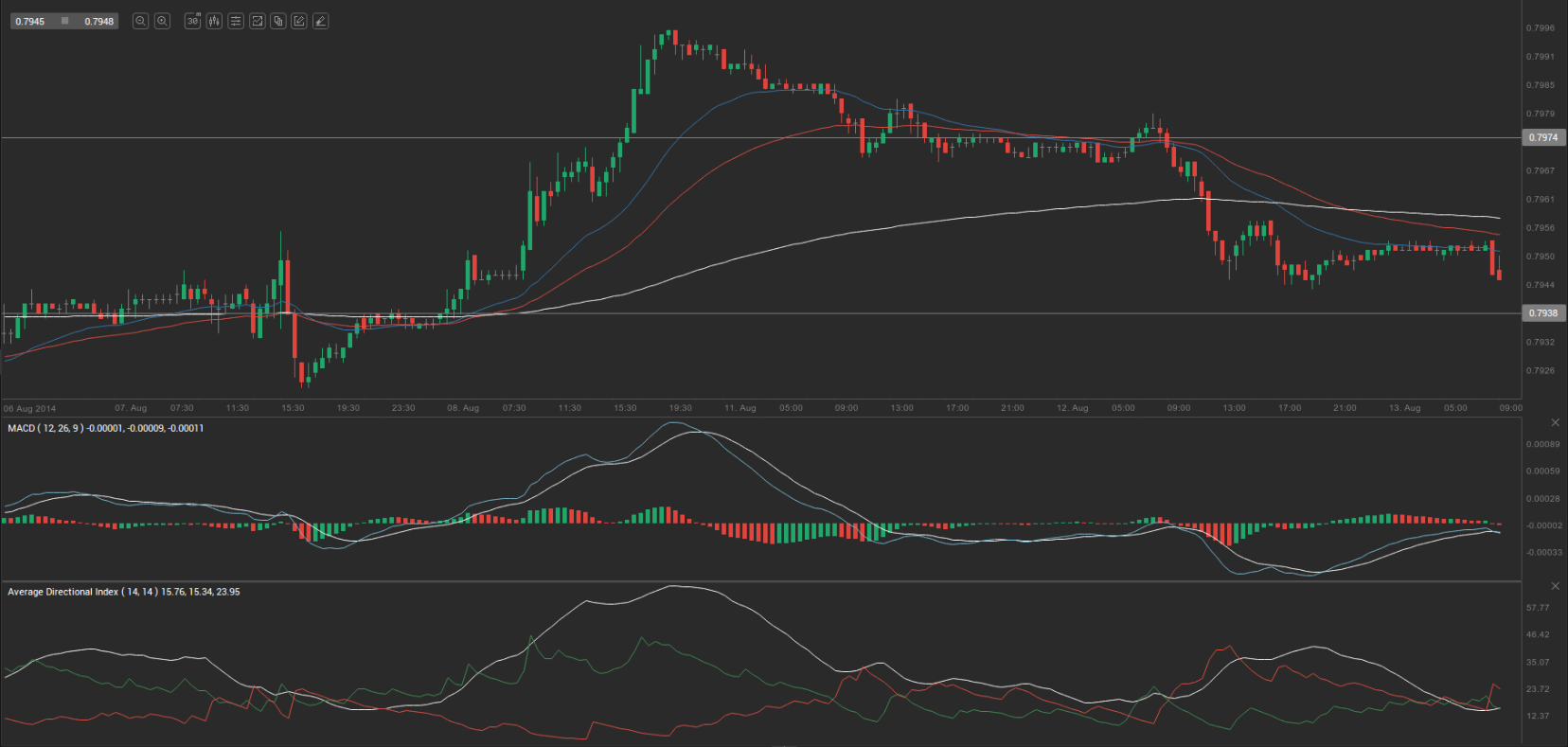The width and height of the screenshot is (1568, 747).
Task: Click the ask price 0.7948
Action: [98, 21]
